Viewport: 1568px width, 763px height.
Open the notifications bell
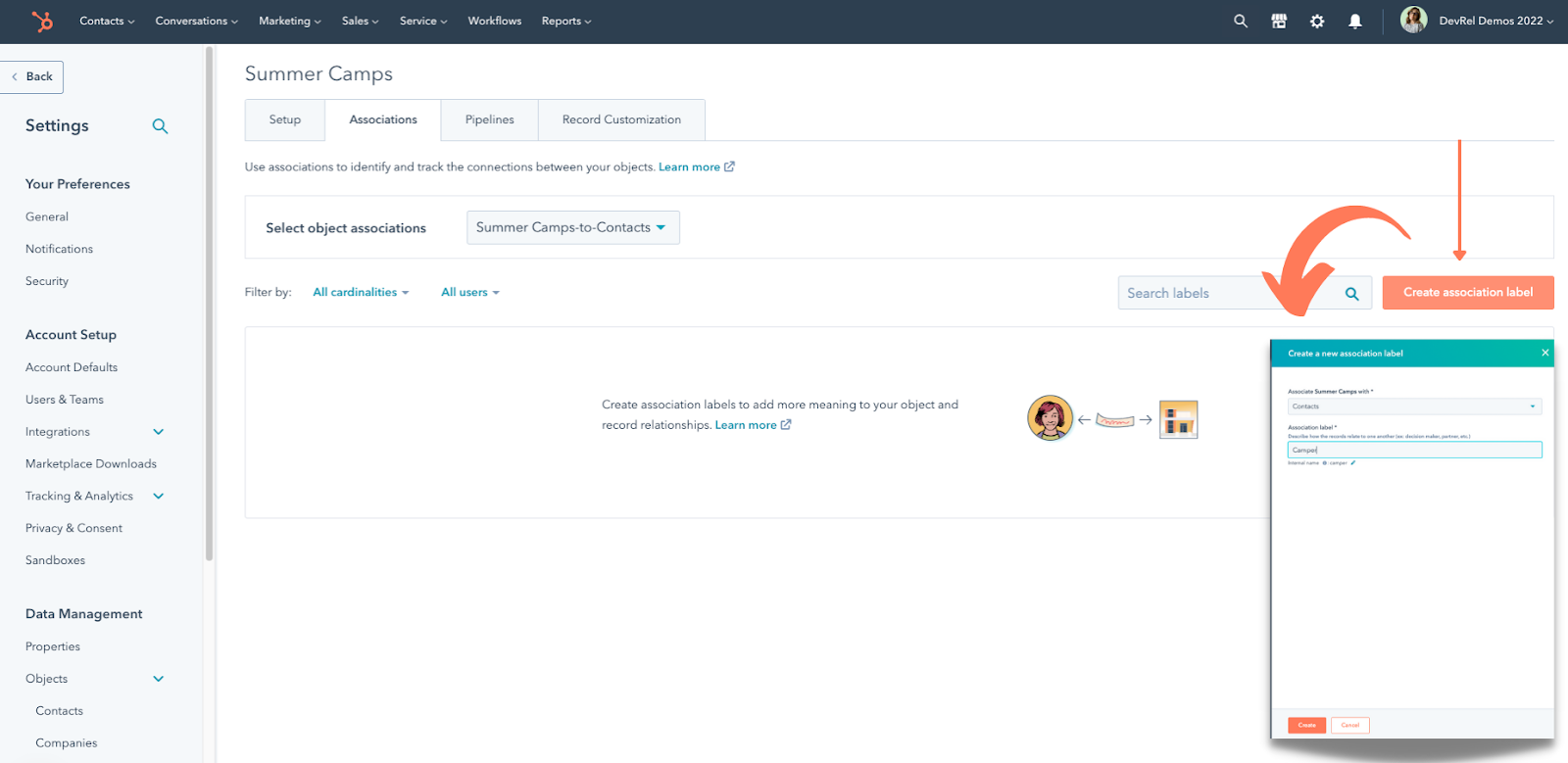[x=1355, y=21]
